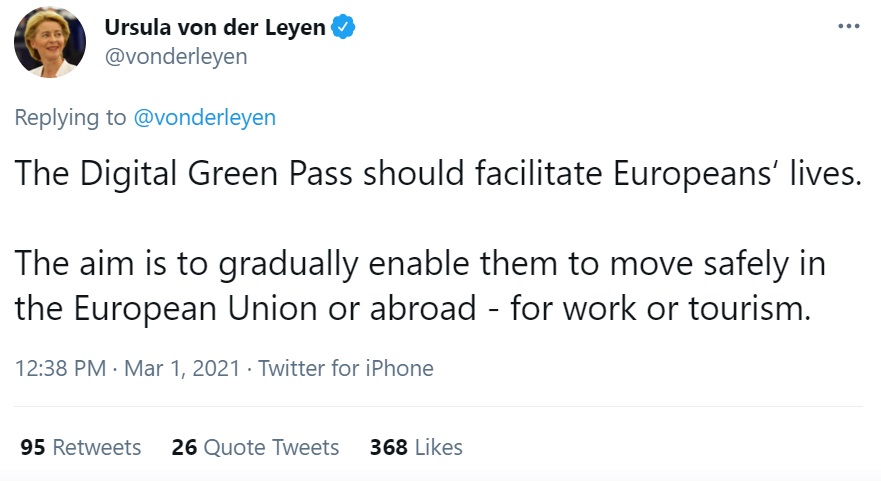
Task: Show the 26 Quote Tweets
Action: tap(255, 447)
